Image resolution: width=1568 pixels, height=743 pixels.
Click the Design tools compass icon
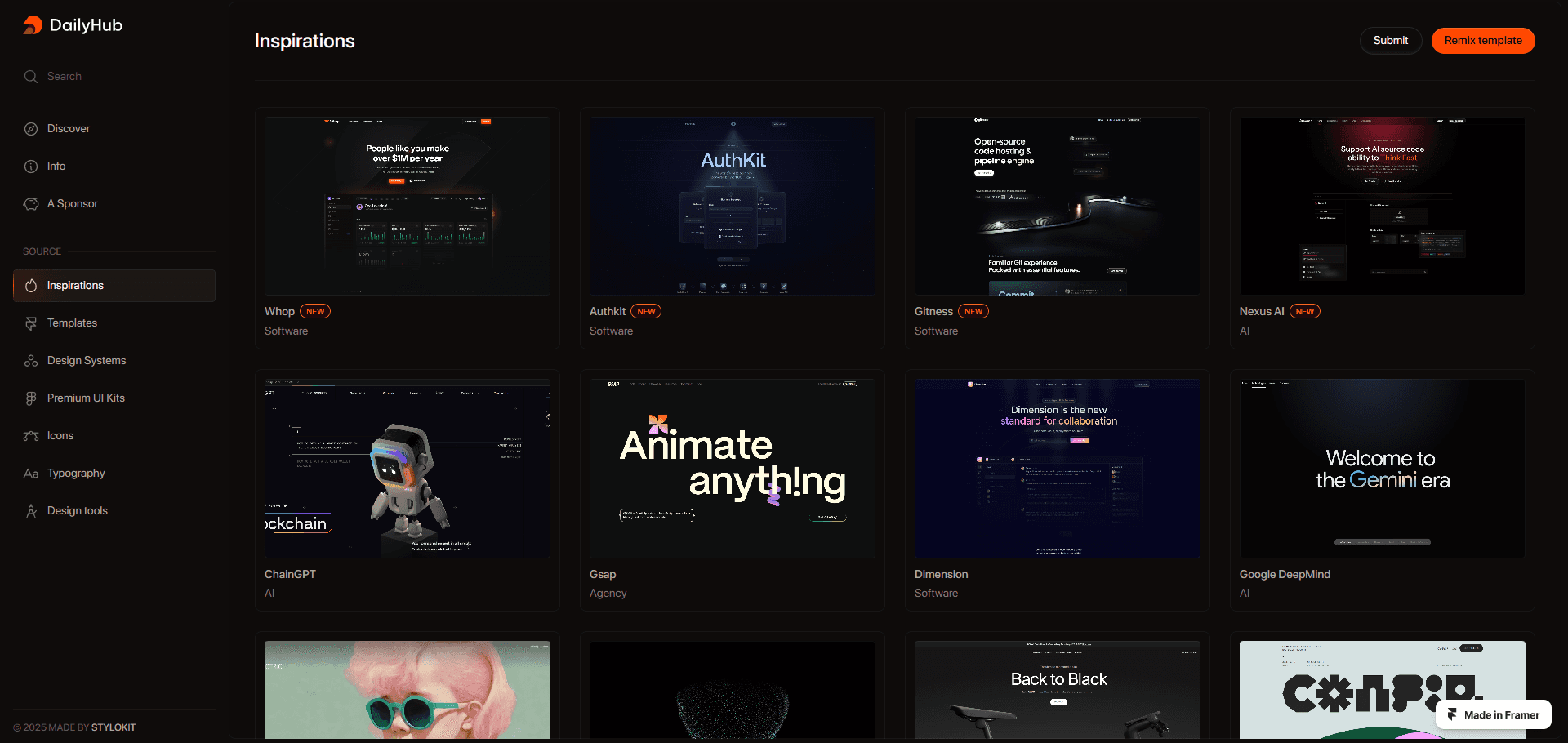pyautogui.click(x=31, y=511)
